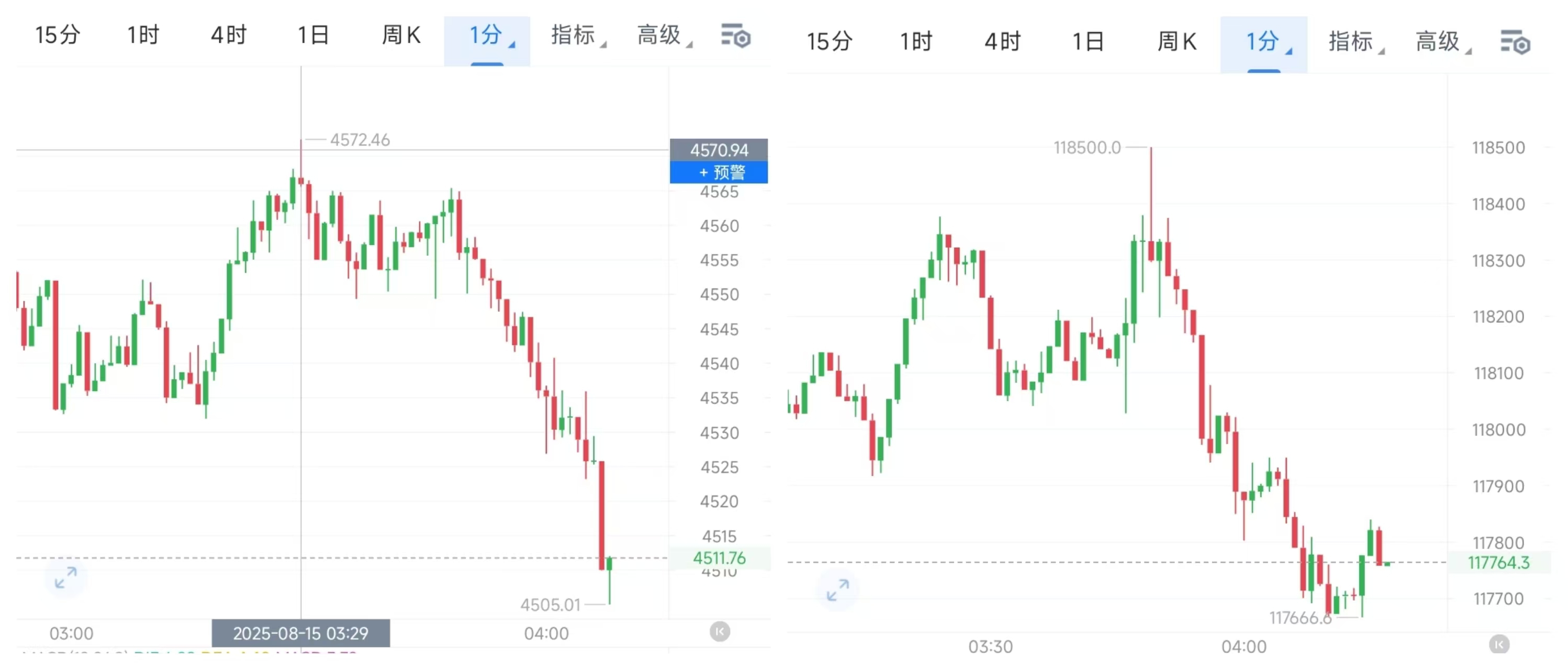
Task: Expand right chart to fullscreen
Action: [x=837, y=590]
